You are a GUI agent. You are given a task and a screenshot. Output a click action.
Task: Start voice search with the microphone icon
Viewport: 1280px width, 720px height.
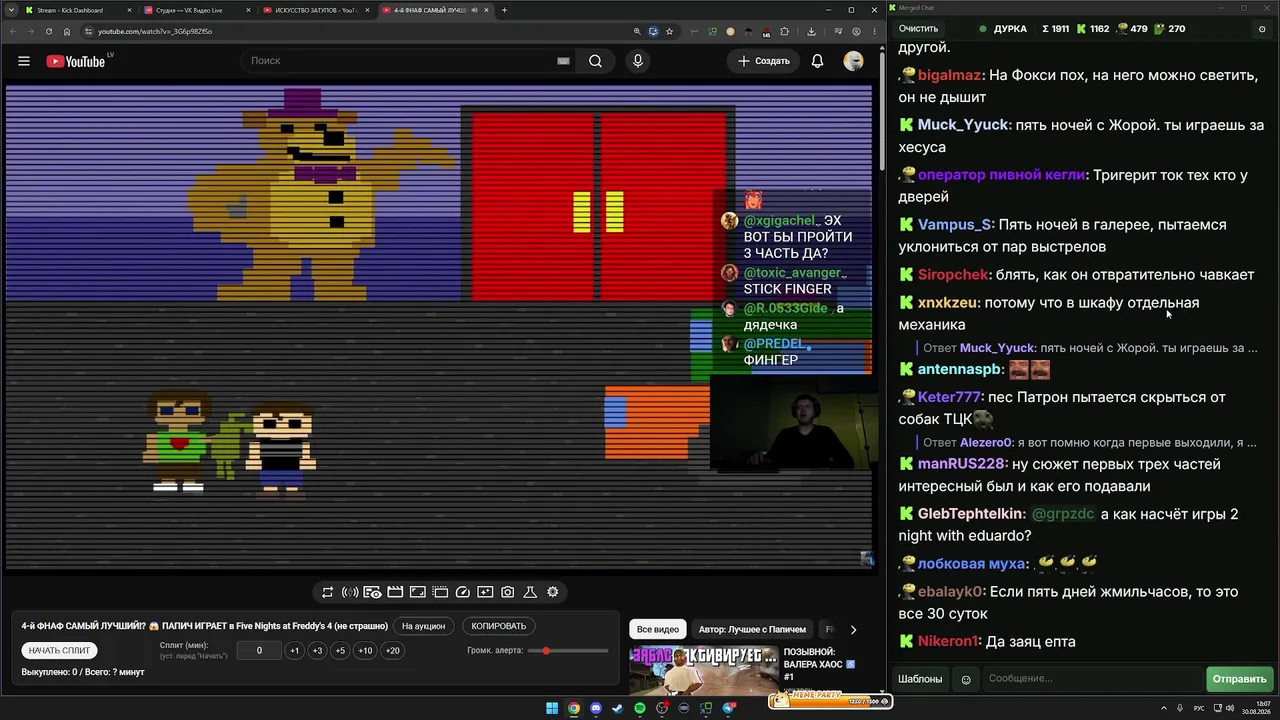(638, 61)
